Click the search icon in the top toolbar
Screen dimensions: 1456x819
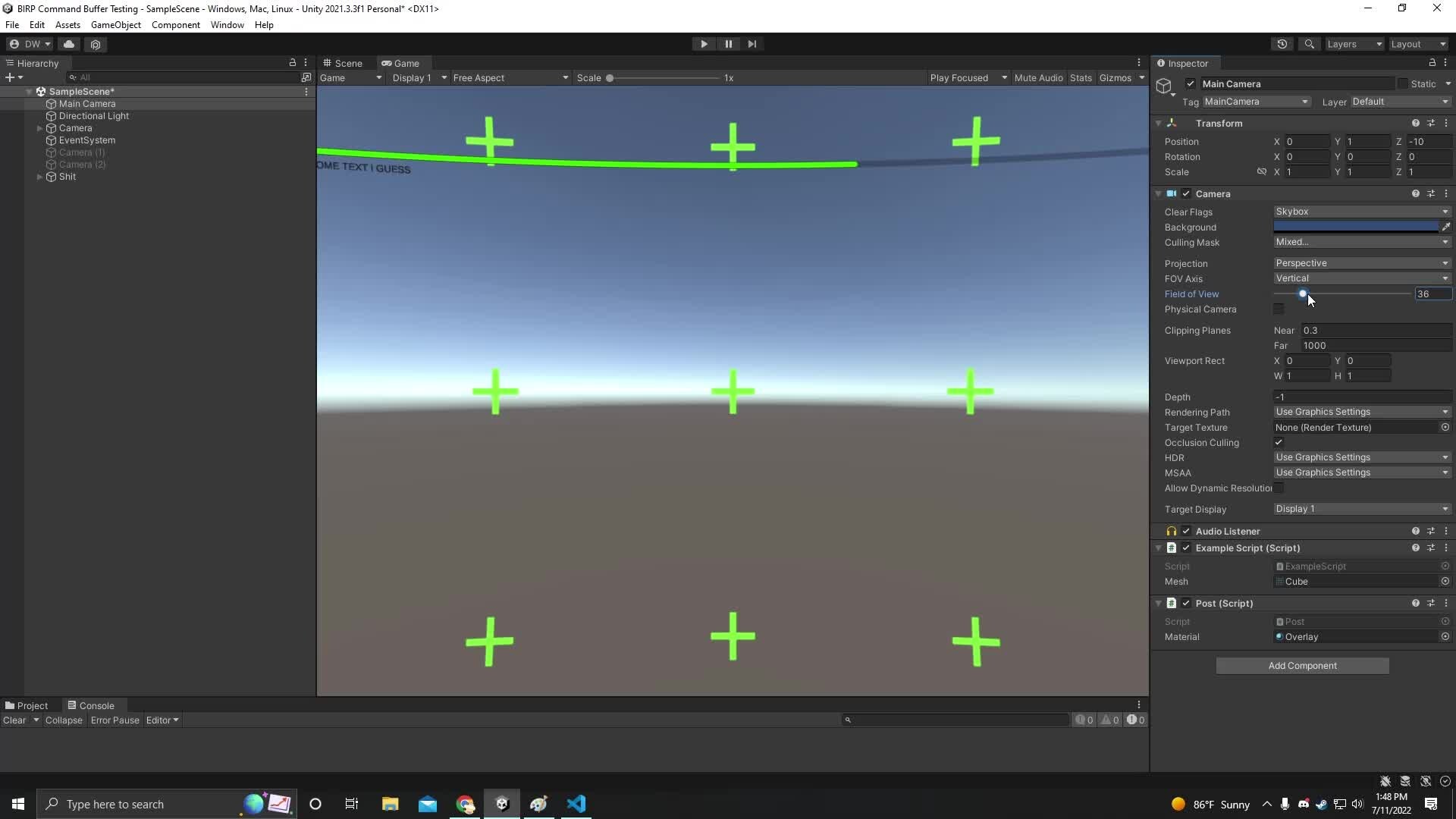pyautogui.click(x=1310, y=44)
